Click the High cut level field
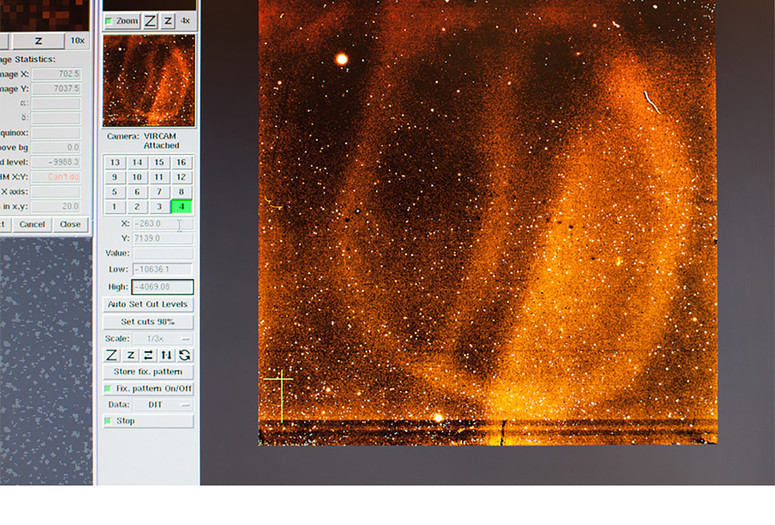Image resolution: width=775 pixels, height=525 pixels. pos(163,287)
